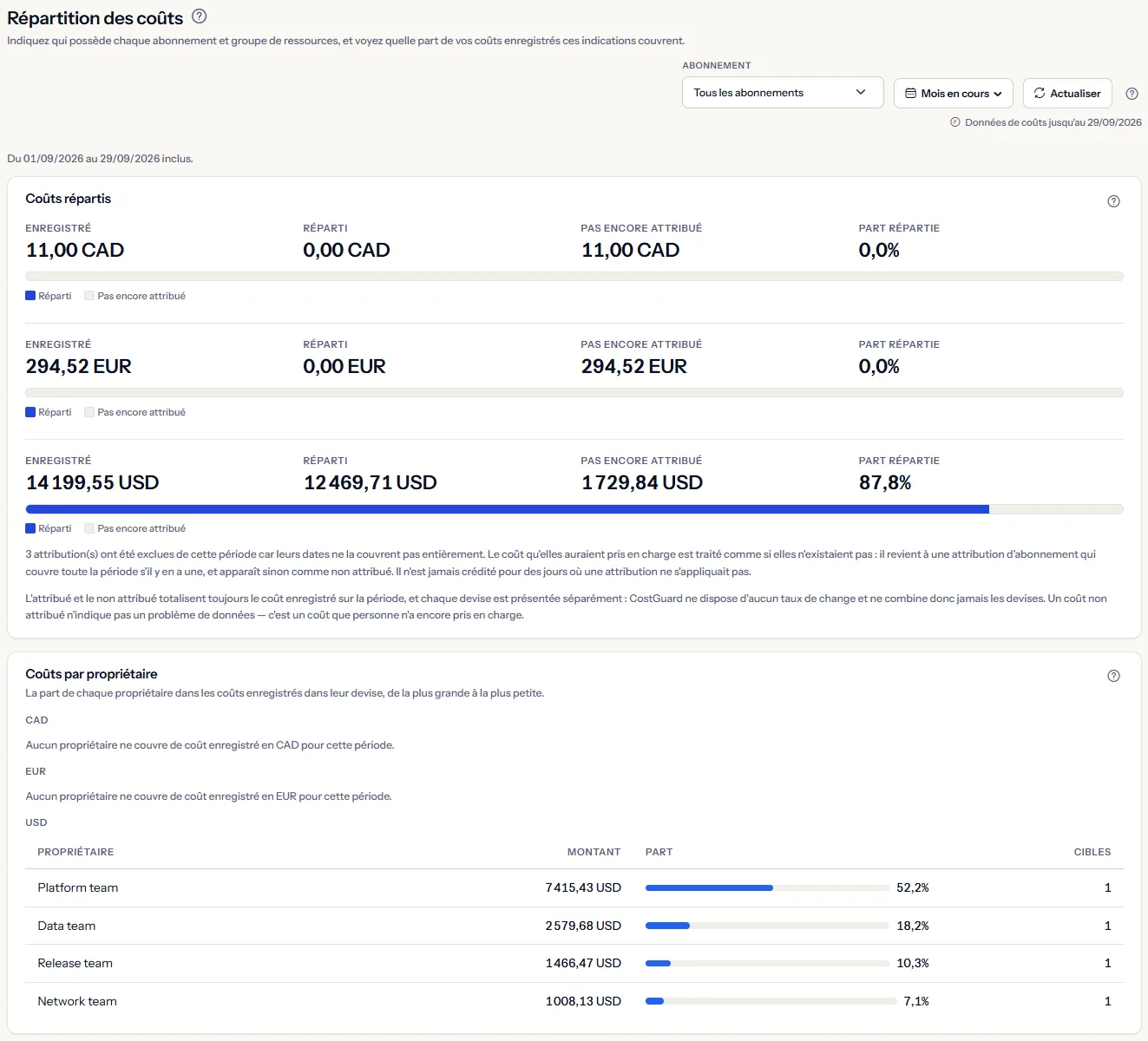Click the help icon beside Répartition des coûts title

(x=199, y=16)
